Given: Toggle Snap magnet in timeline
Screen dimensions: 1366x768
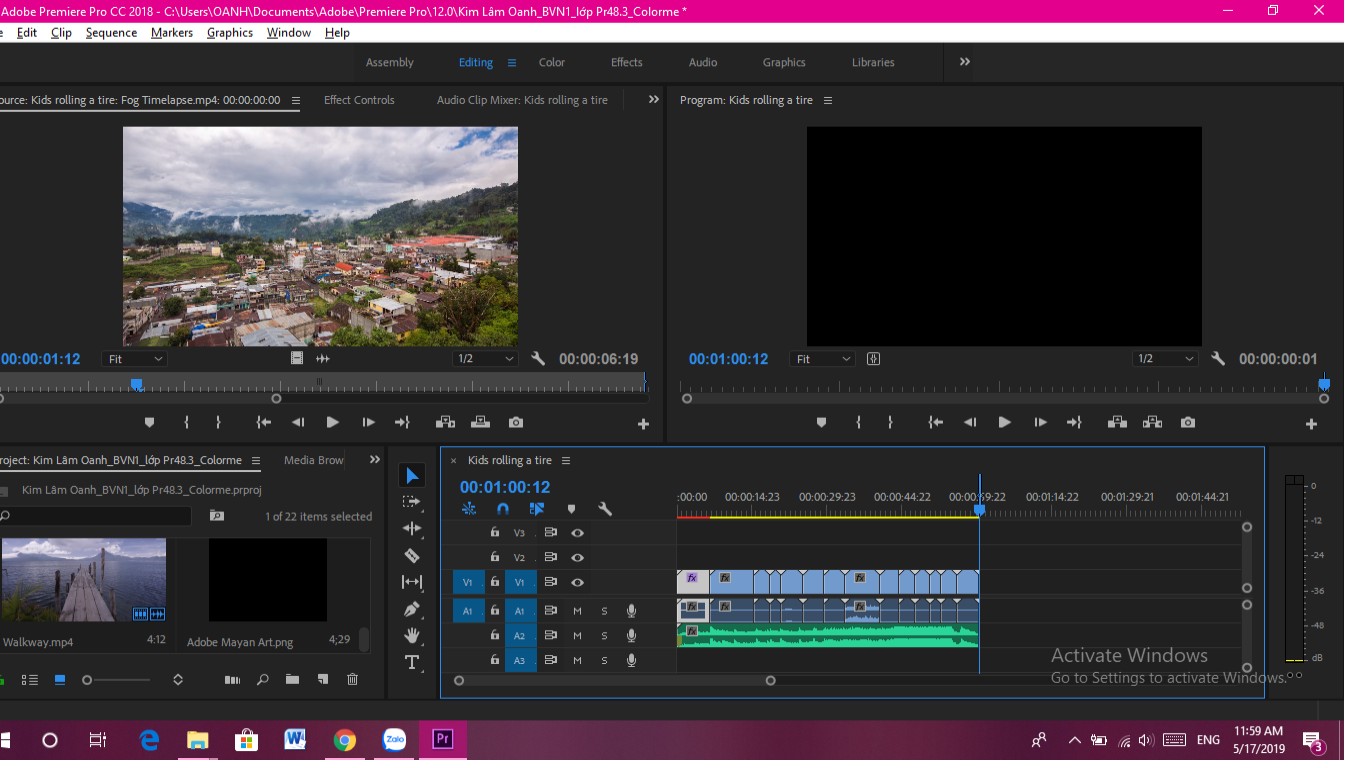Looking at the screenshot, I should point(503,509).
